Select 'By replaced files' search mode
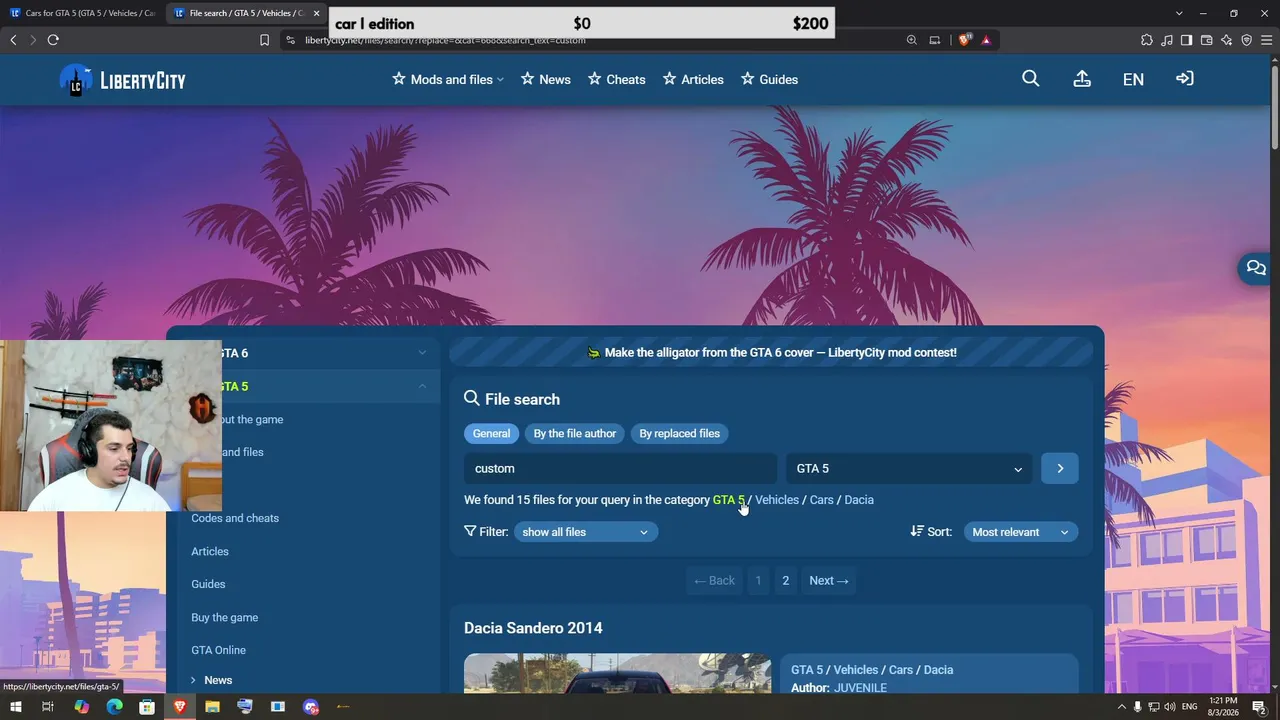The image size is (1280, 720). coord(680,433)
